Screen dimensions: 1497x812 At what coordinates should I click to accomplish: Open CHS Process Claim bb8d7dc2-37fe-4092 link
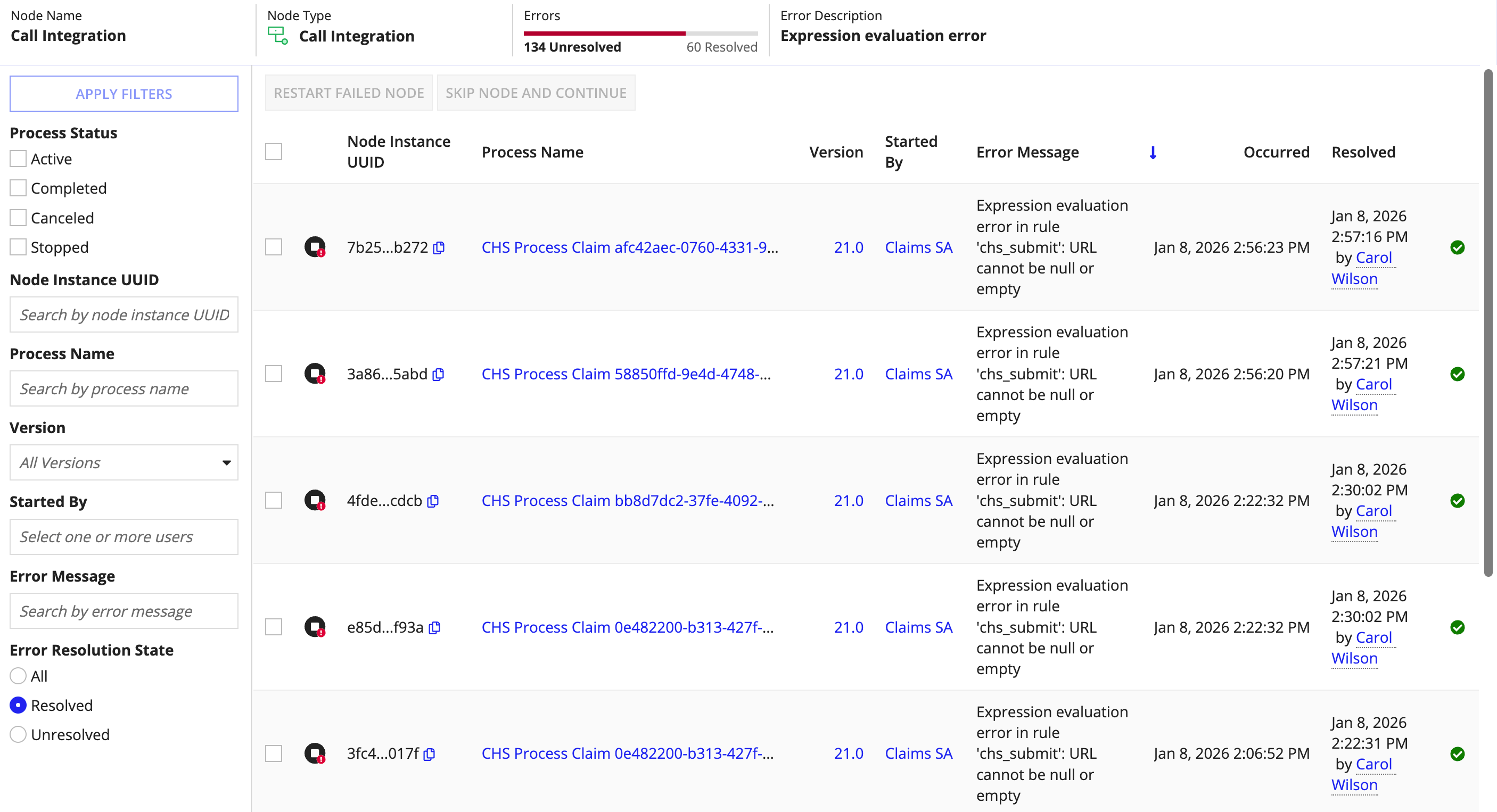(x=628, y=501)
